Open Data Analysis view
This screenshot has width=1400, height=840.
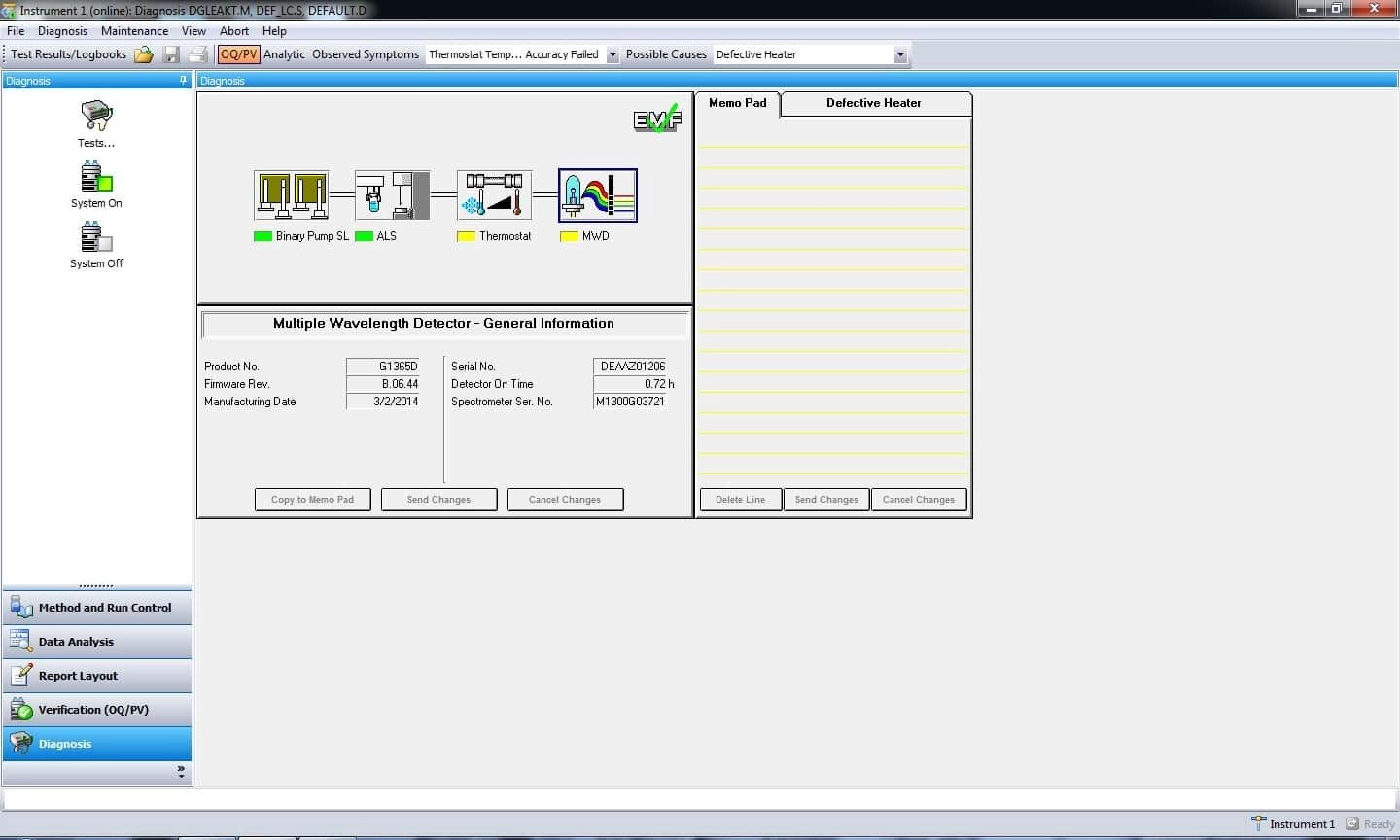point(97,642)
